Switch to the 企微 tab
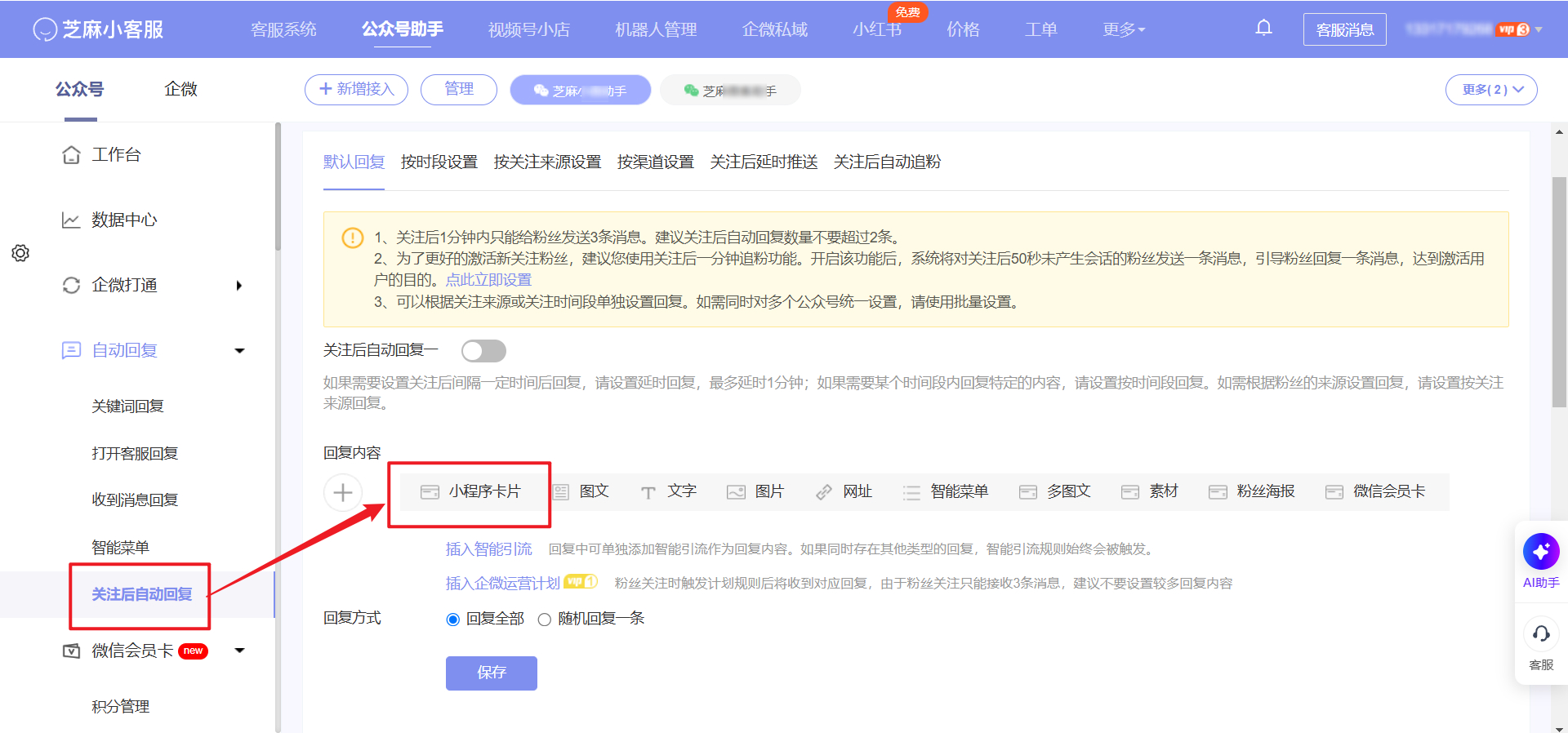1568x733 pixels. point(180,89)
